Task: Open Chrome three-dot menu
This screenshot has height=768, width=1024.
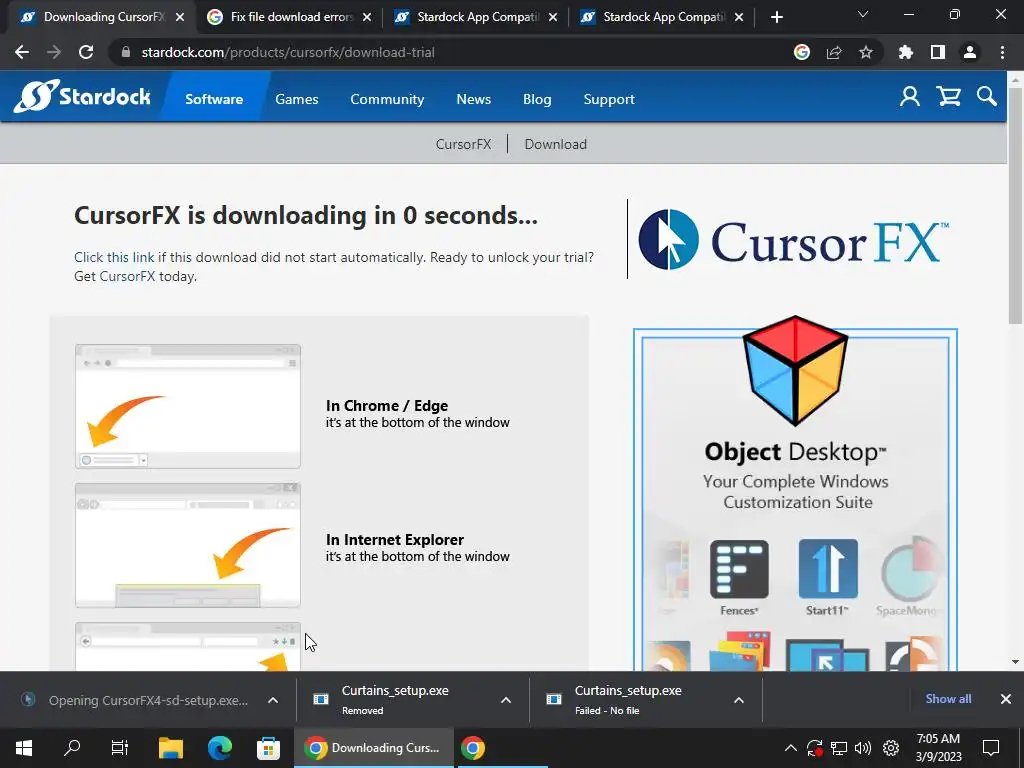Action: coord(1002,52)
